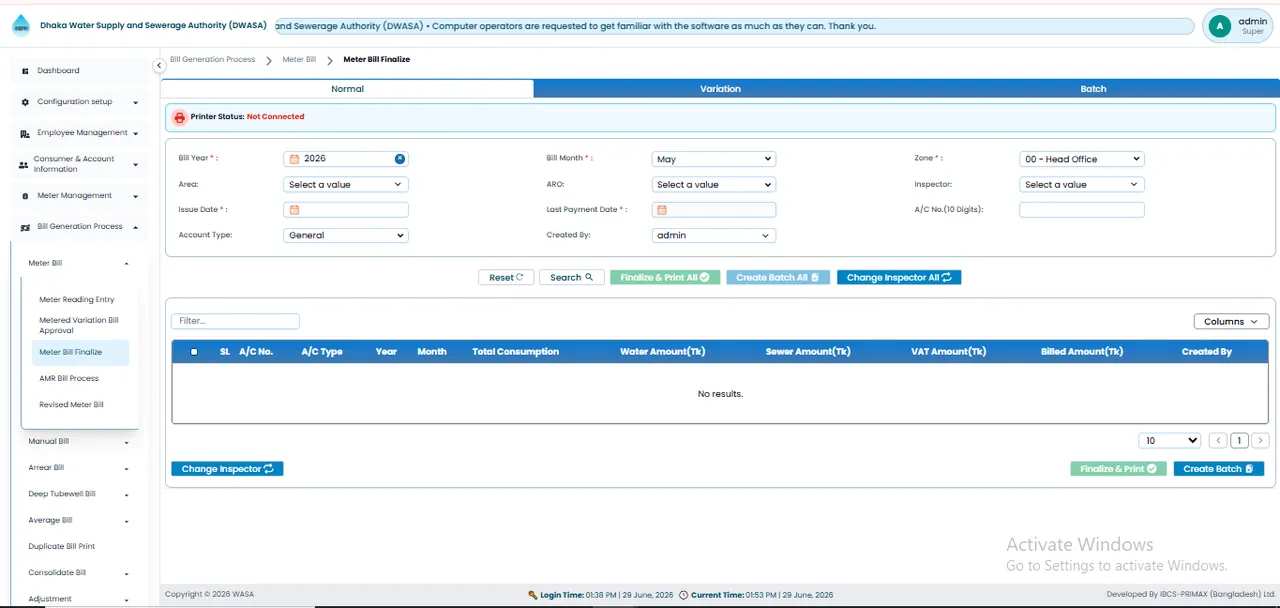Open the Last Payment Date calendar icon
1280x608 pixels.
662,210
